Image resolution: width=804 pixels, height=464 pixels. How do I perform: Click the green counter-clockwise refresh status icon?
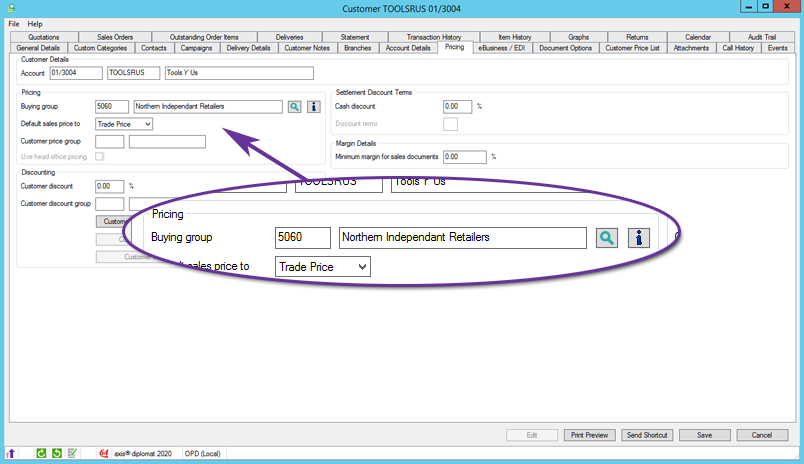[57, 453]
